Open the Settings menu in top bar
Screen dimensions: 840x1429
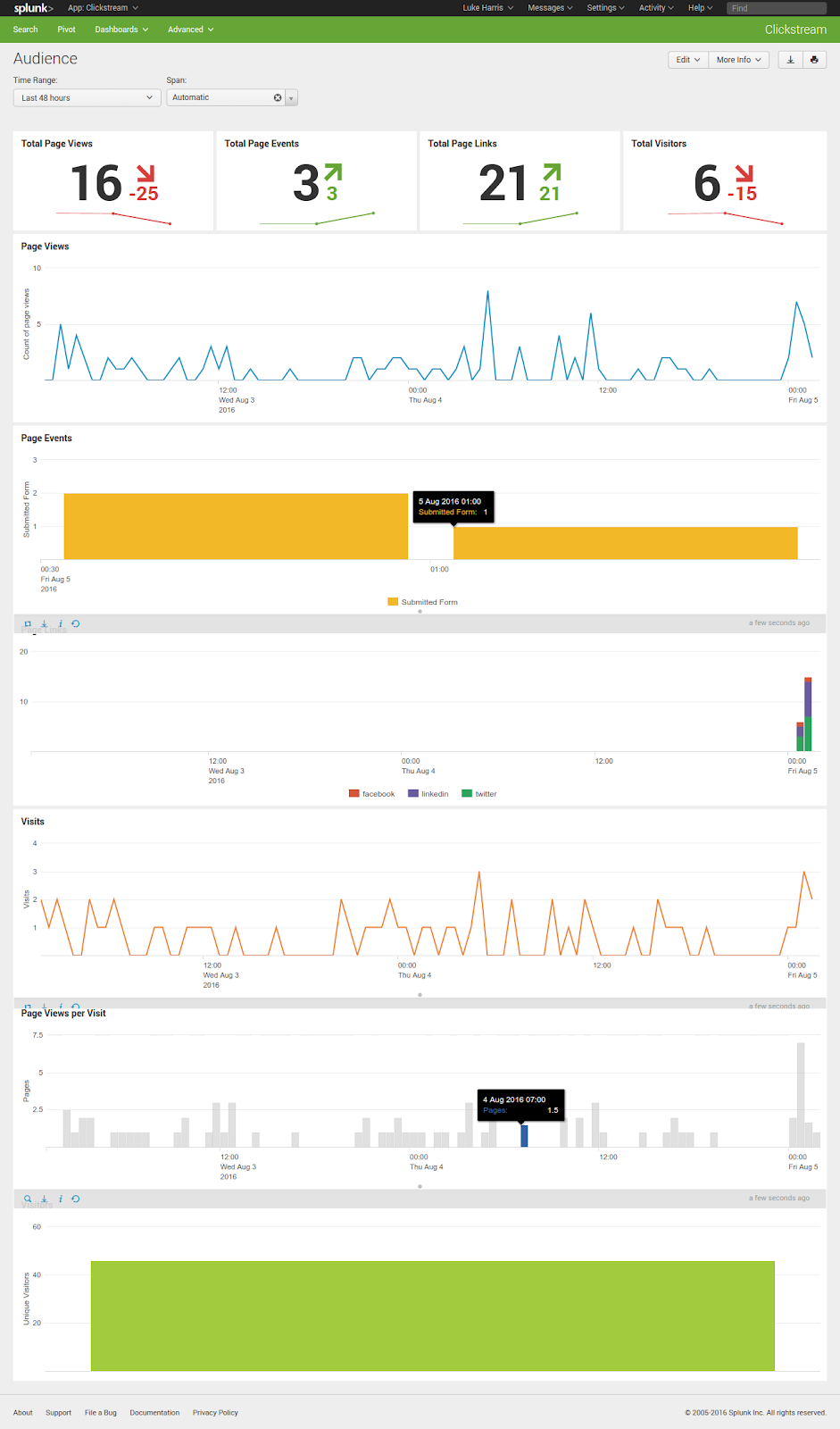coord(605,8)
